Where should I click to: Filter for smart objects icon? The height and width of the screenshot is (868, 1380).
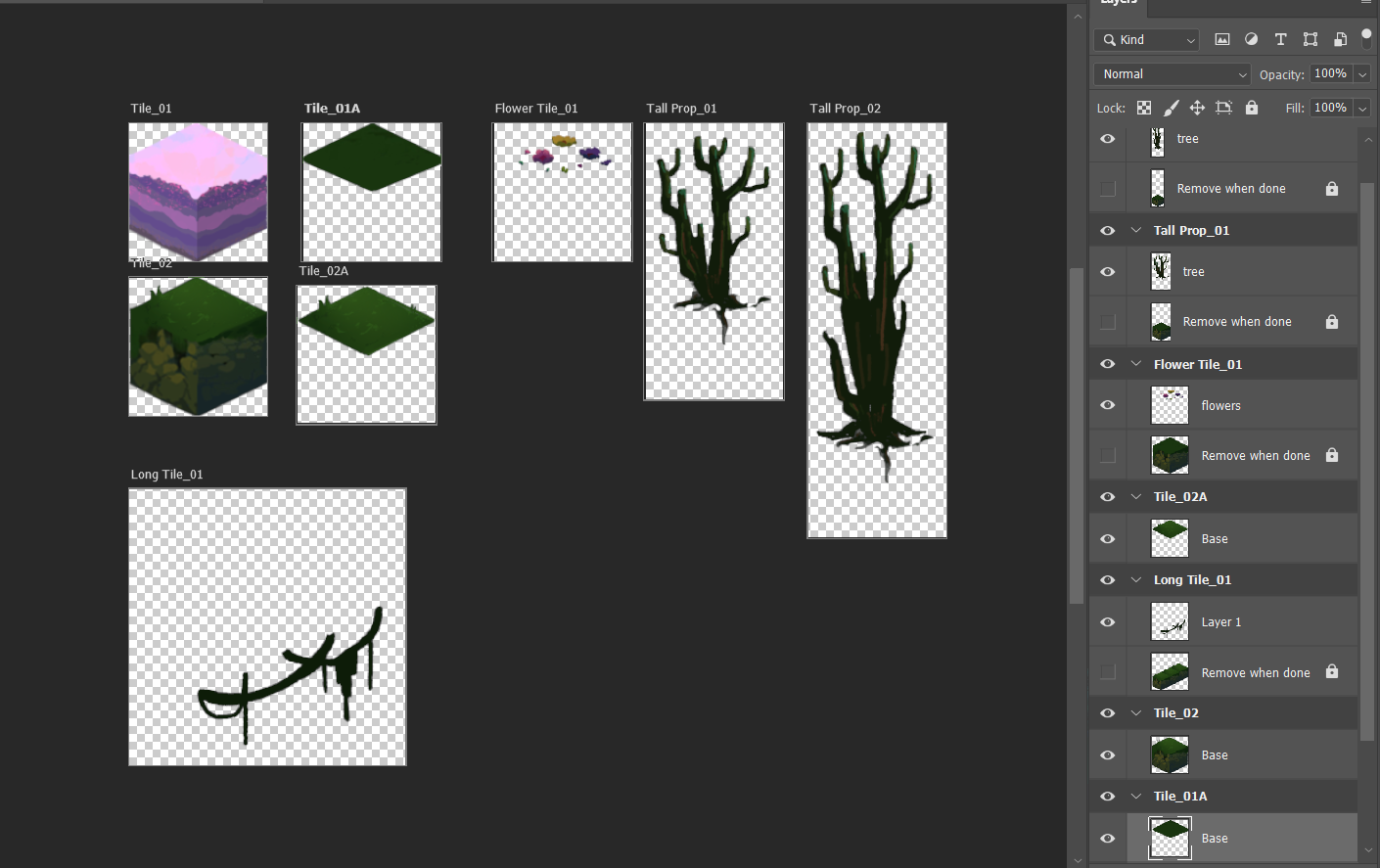(1340, 40)
